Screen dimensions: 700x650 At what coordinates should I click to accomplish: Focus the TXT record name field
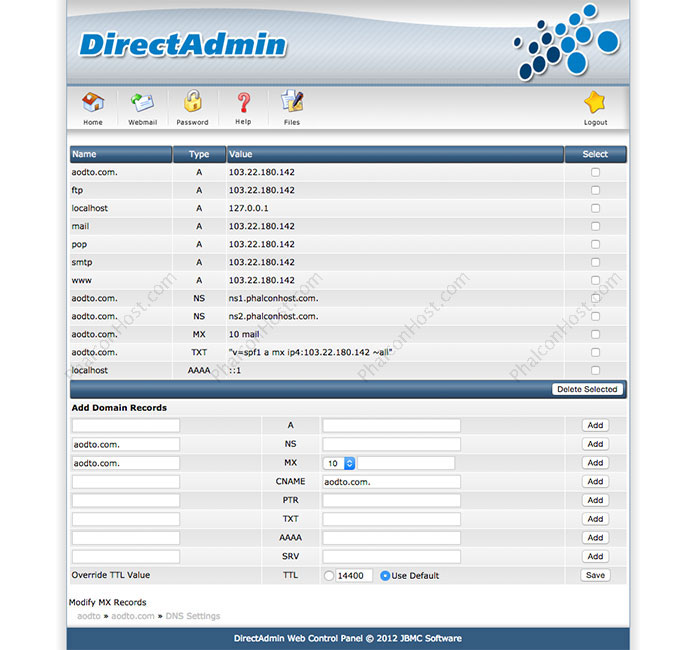(x=126, y=519)
